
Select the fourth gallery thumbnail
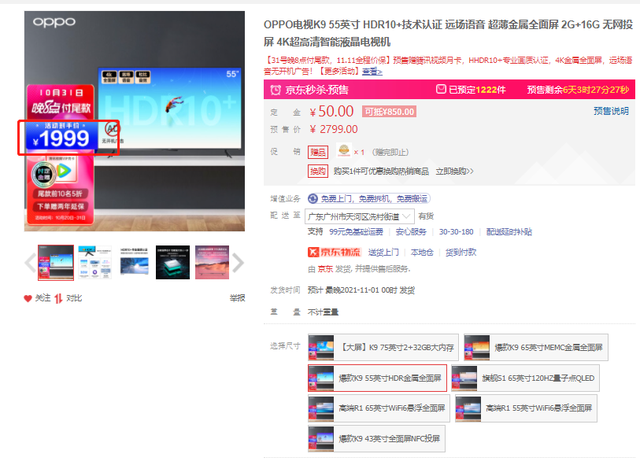pyautogui.click(x=173, y=263)
